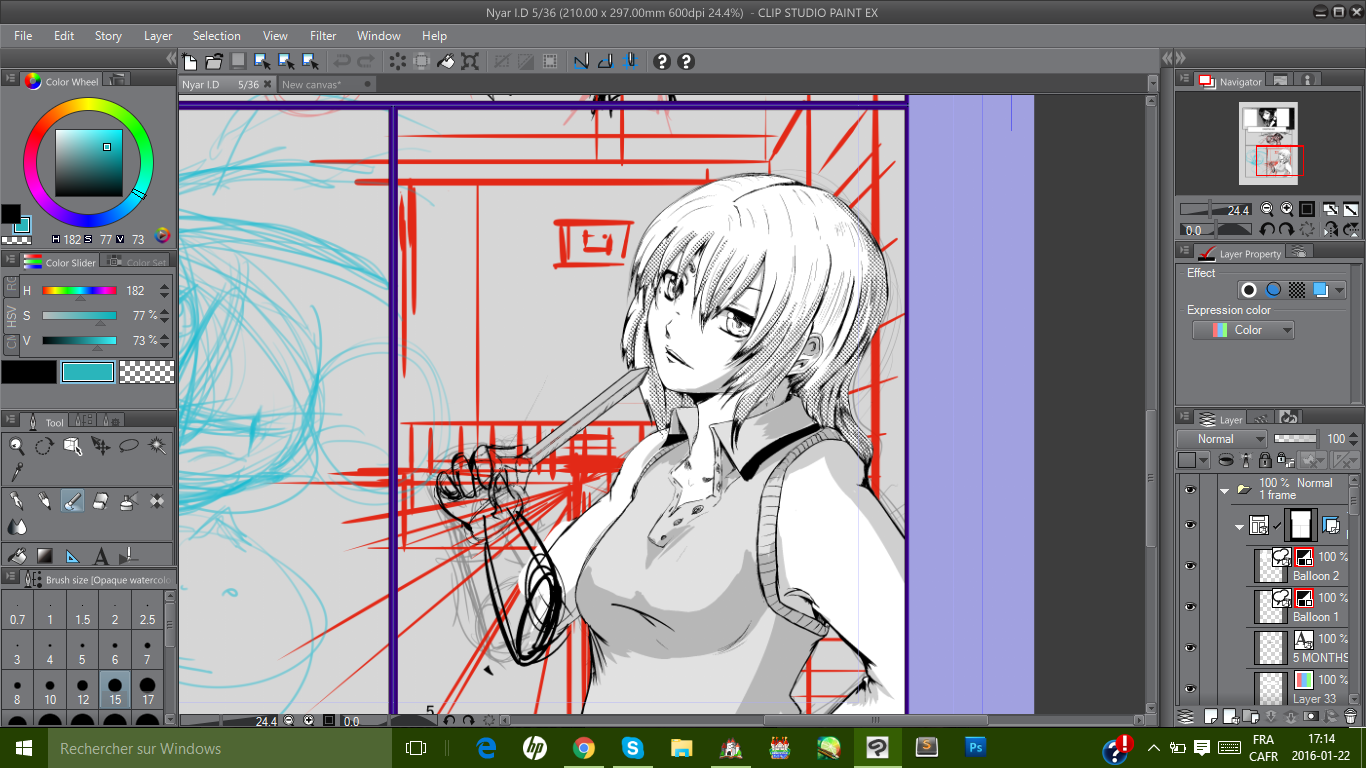This screenshot has height=768, width=1366.
Task: Collapse the 1 frame folder
Action: click(1224, 490)
